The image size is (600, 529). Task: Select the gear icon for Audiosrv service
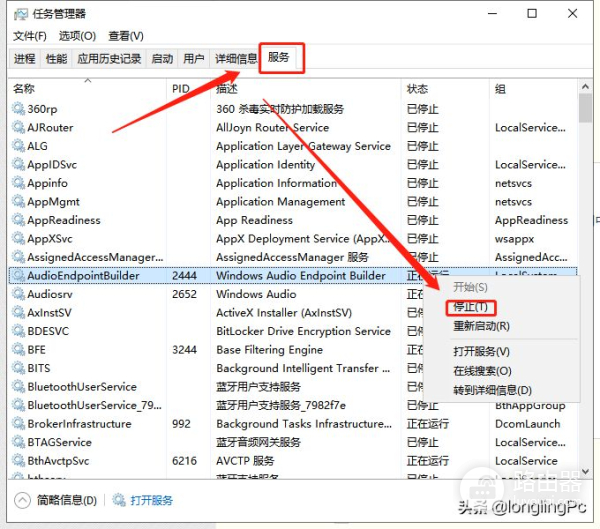[17, 294]
